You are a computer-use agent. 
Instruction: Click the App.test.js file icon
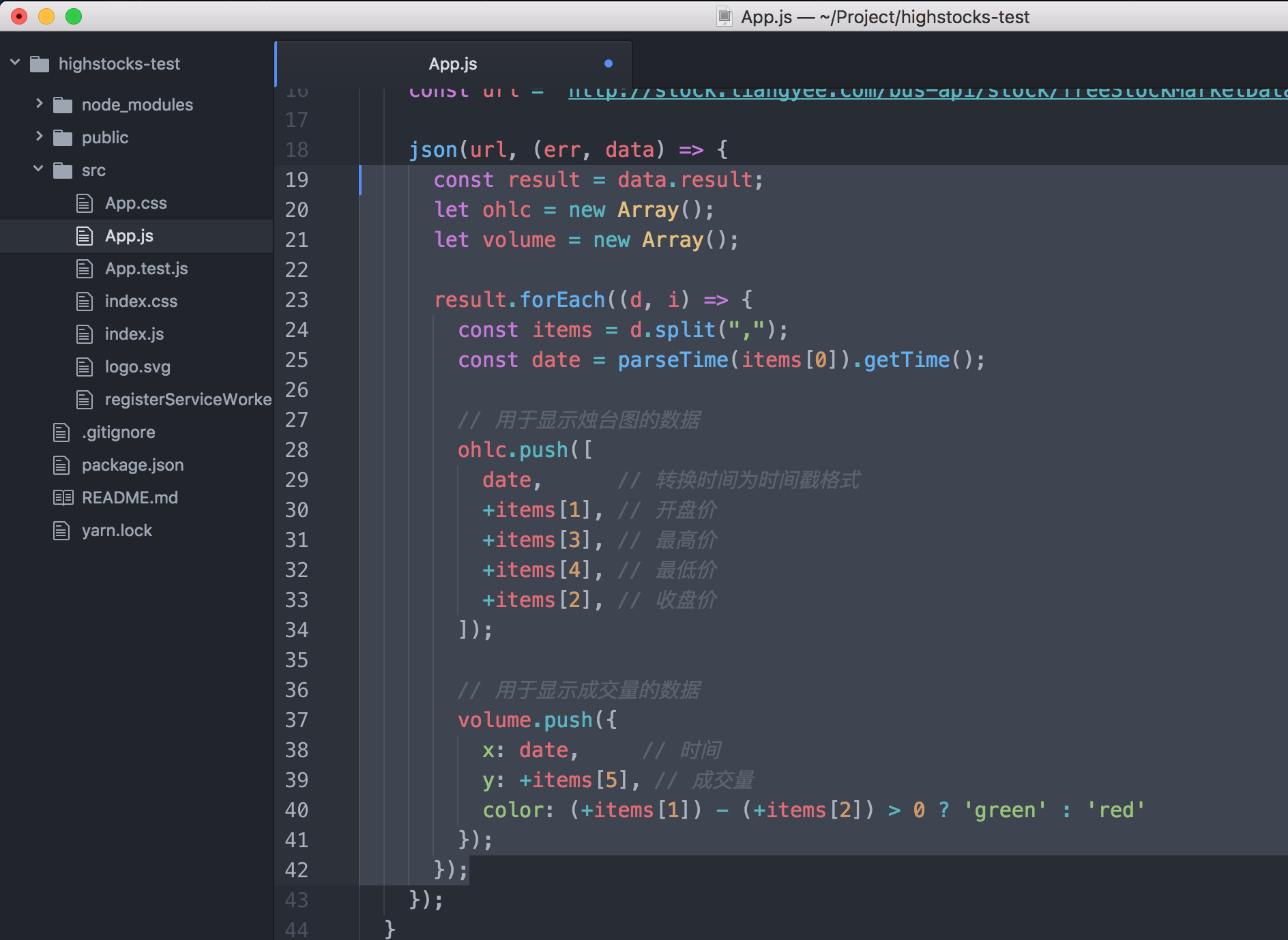click(x=85, y=269)
